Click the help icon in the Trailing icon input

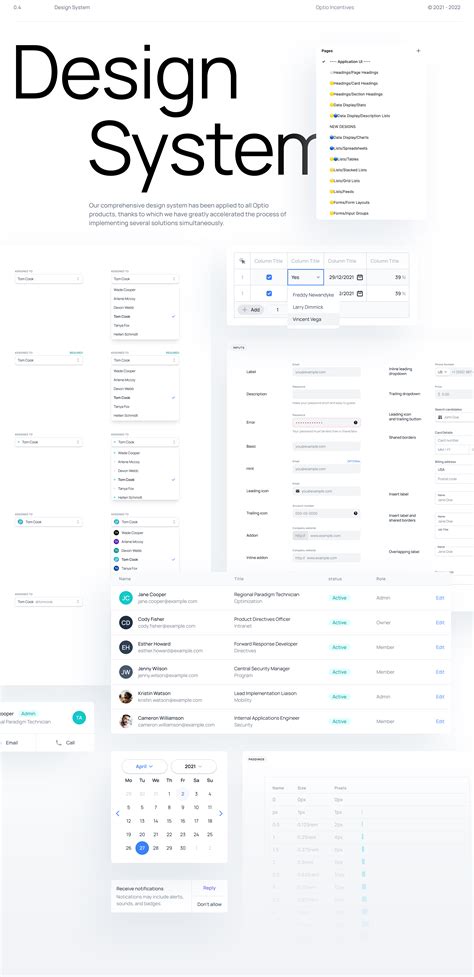click(356, 513)
